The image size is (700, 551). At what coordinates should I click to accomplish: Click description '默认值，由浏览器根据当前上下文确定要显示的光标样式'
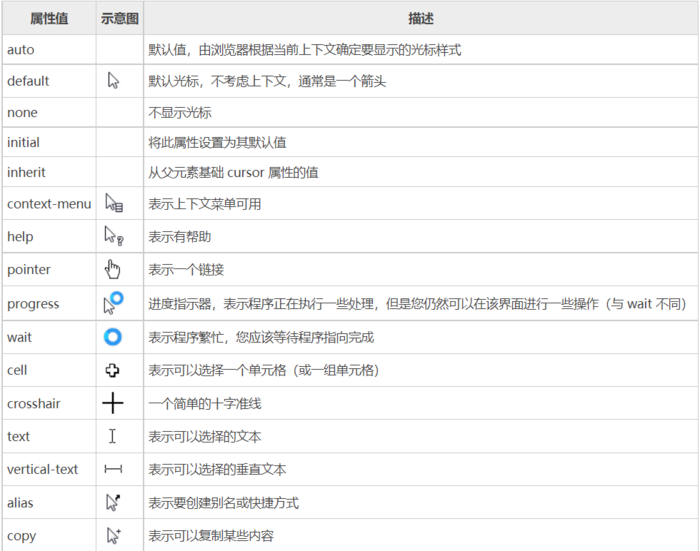(x=304, y=50)
